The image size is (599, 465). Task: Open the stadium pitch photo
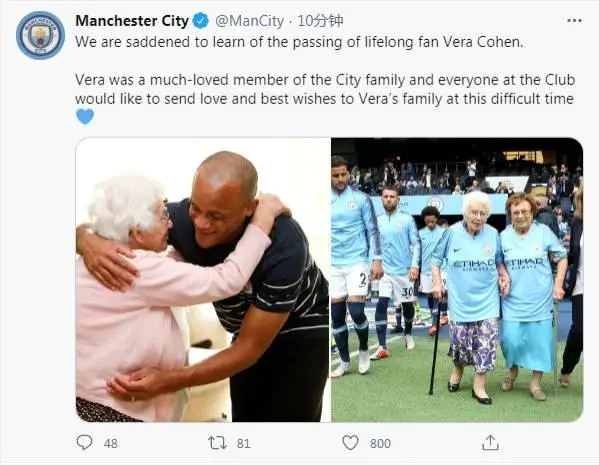457,280
